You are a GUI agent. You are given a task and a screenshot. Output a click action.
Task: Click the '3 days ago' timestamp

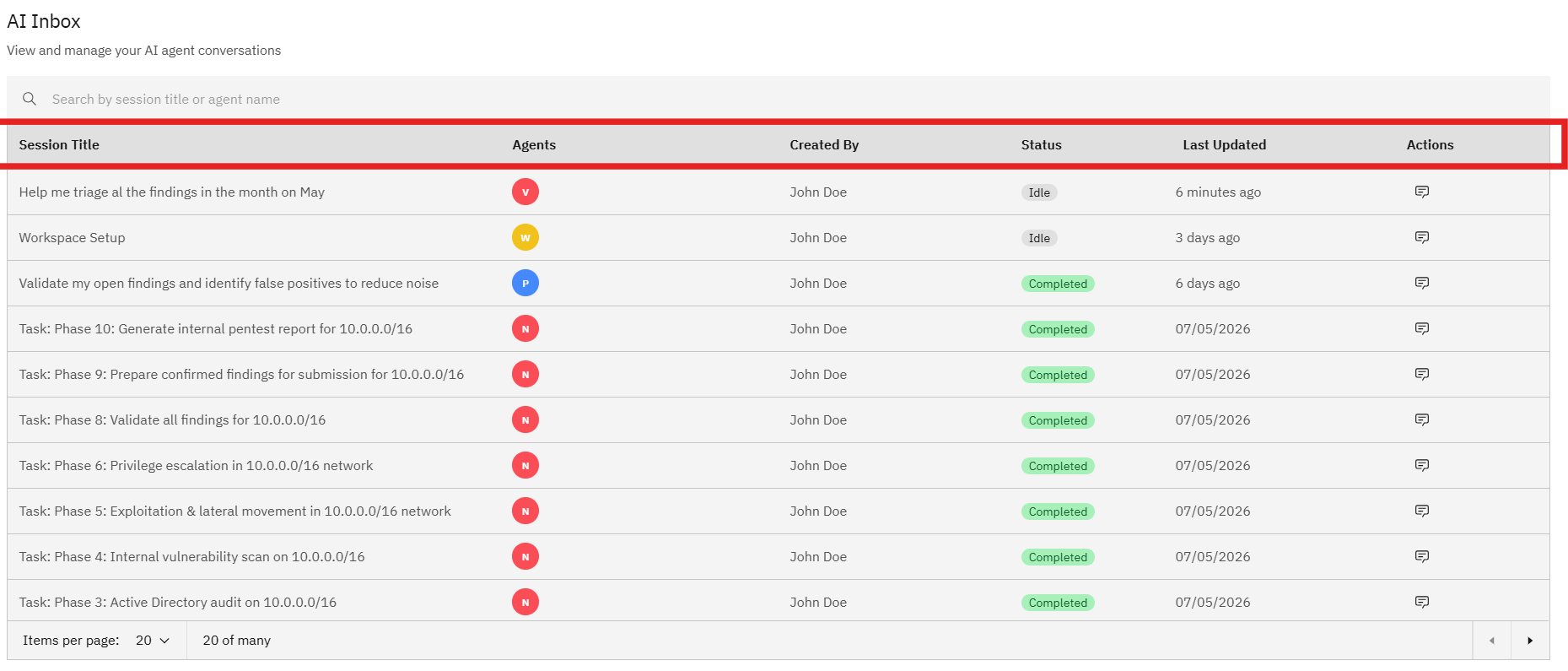tap(1208, 237)
